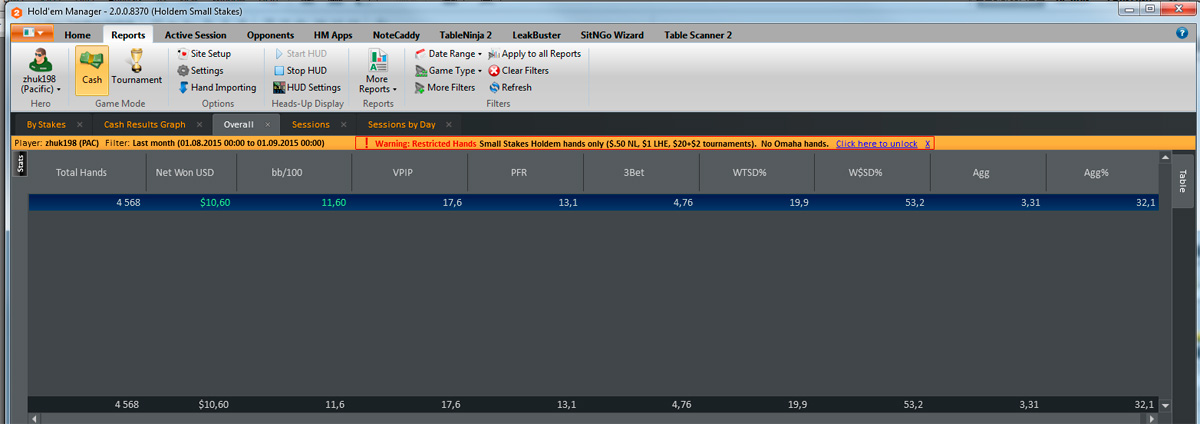The width and height of the screenshot is (1200, 424).
Task: Open HUD Settings
Action: [307, 88]
